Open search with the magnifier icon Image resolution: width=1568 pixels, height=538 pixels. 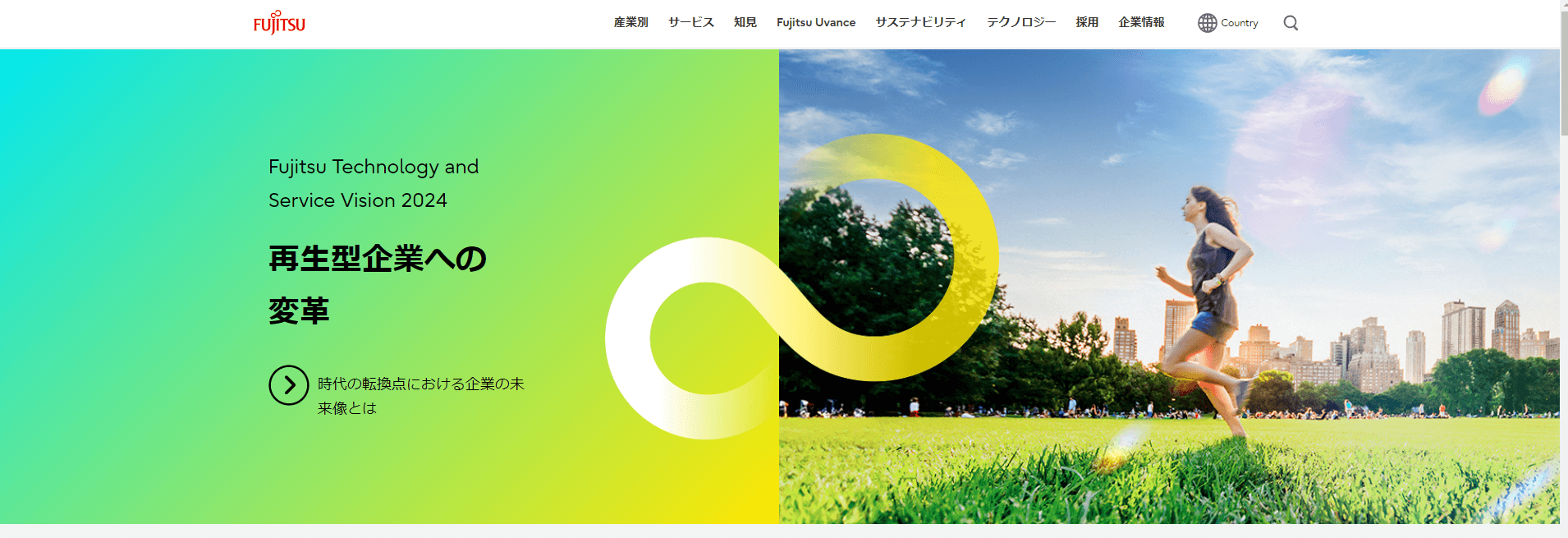1291,23
